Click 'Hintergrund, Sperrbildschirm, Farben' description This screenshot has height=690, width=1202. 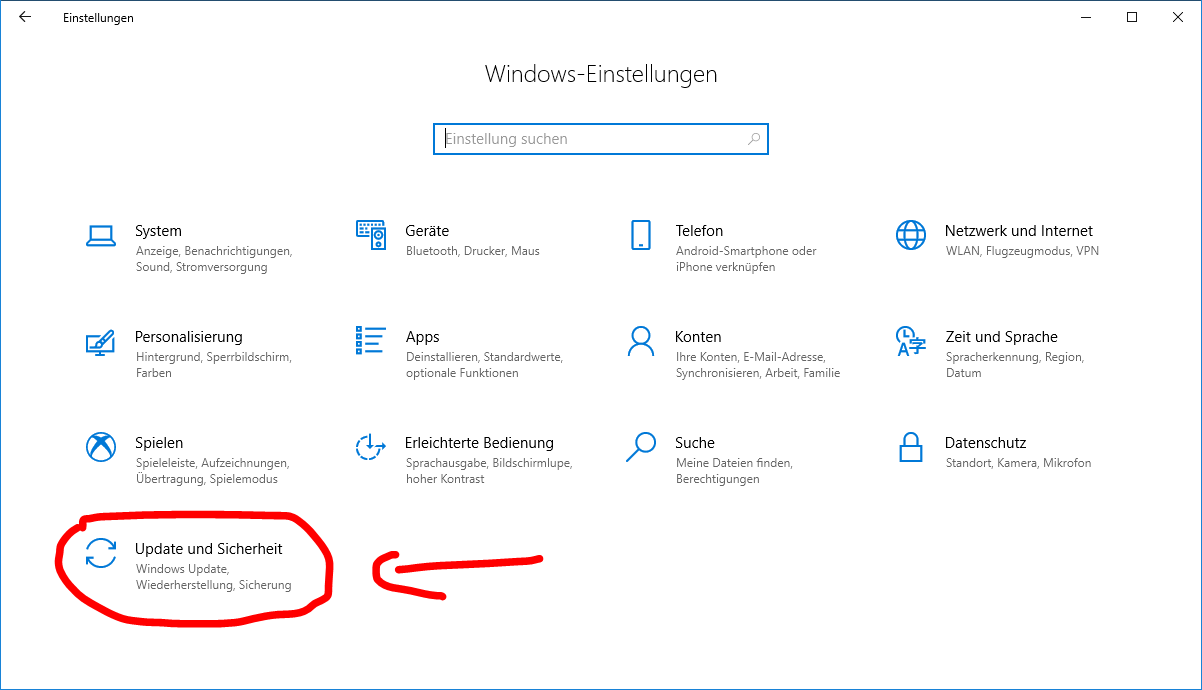(213, 365)
